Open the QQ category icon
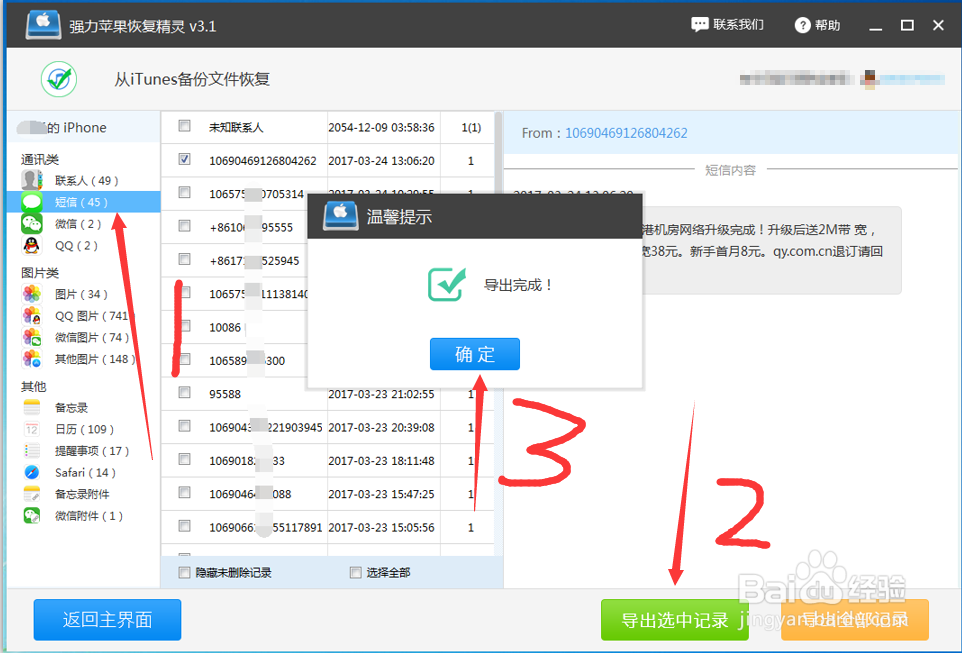Viewport: 962px width, 653px height. click(x=30, y=245)
